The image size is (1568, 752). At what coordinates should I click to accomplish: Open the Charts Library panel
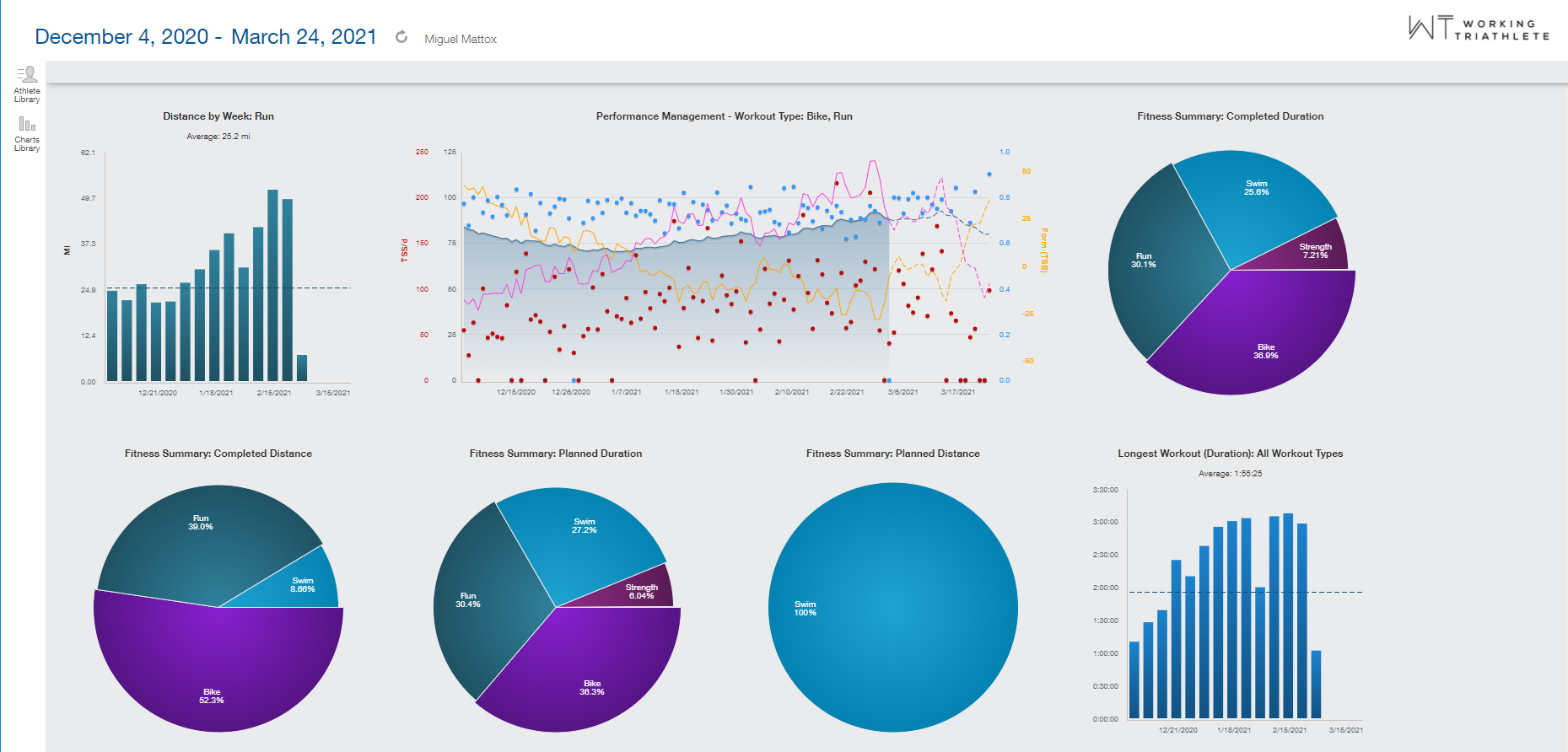(27, 134)
